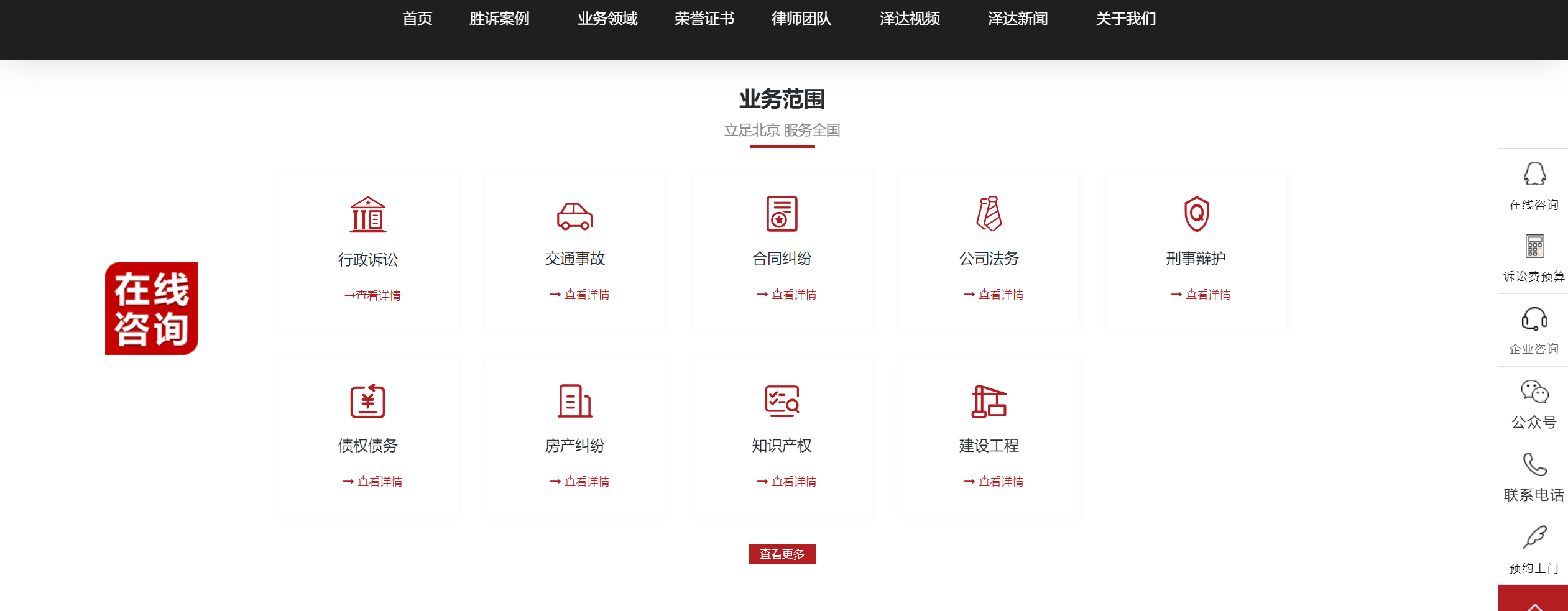The width and height of the screenshot is (1568, 611).
Task: Click the car icon for 交通事故
Action: [x=574, y=216]
